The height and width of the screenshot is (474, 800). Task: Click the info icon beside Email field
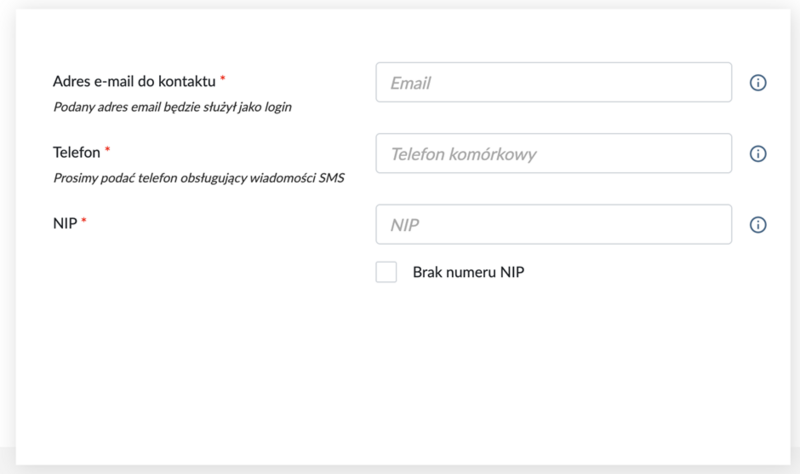(757, 83)
